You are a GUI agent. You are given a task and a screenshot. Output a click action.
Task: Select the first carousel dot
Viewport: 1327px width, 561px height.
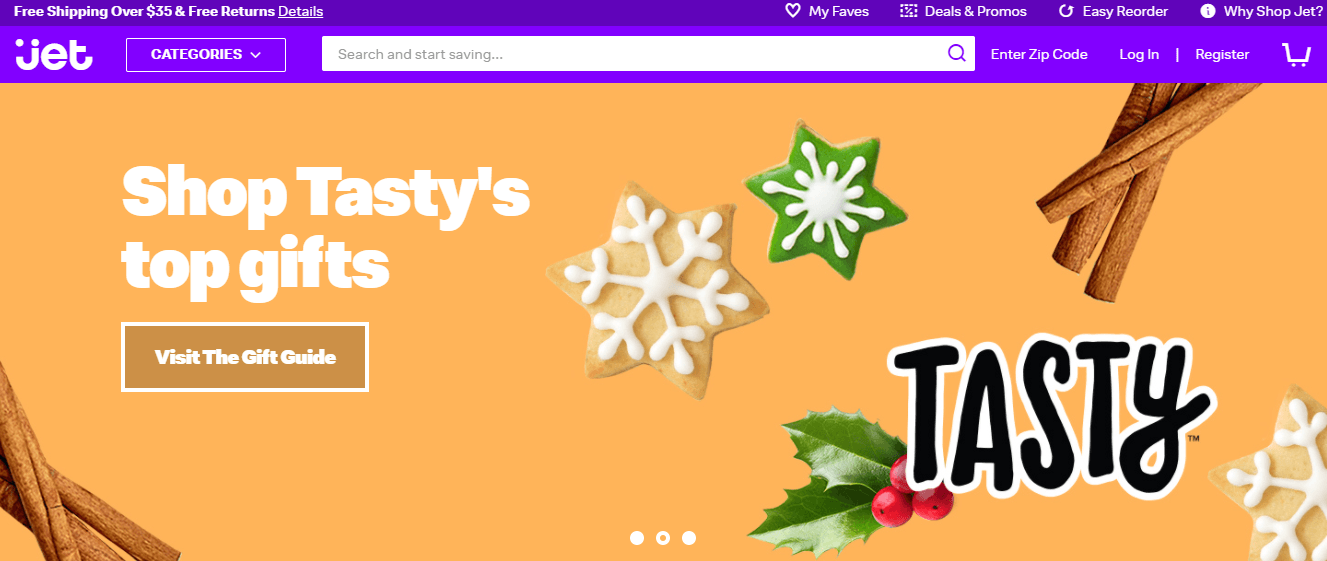pyautogui.click(x=637, y=538)
